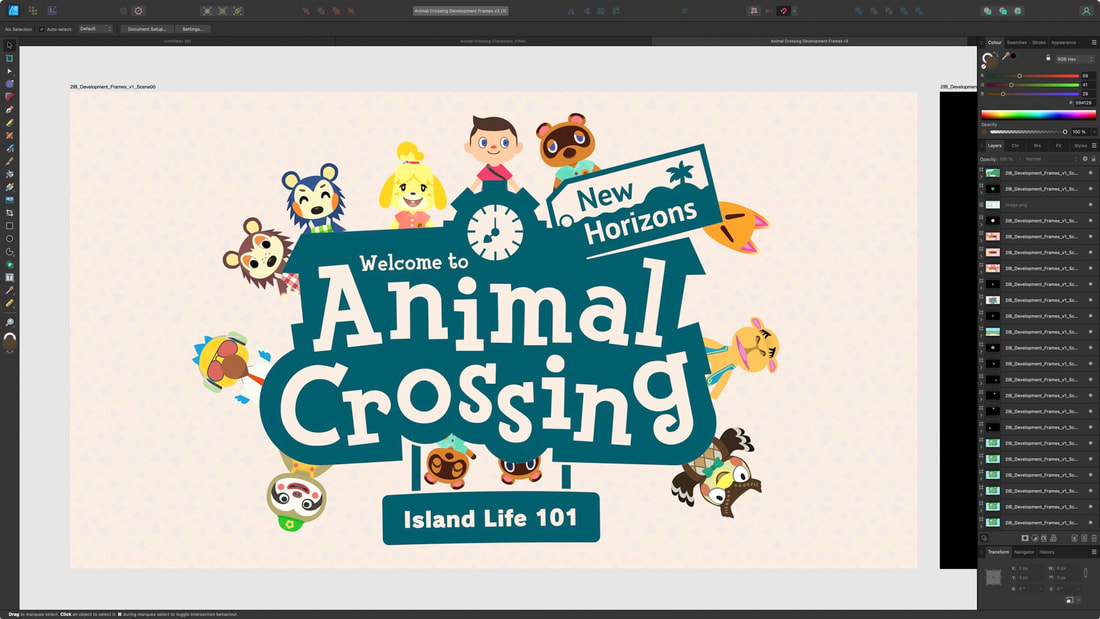Open the Normal blend mode dropdown
This screenshot has height=619, width=1100.
coord(1050,159)
